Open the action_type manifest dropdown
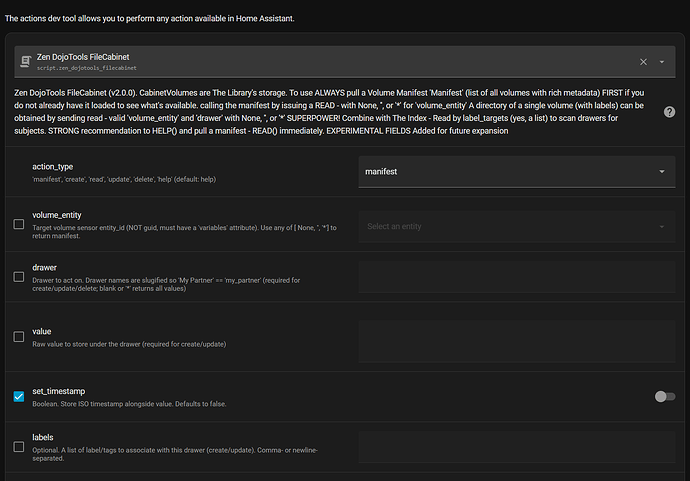Viewport: 690px width, 481px height. pyautogui.click(x=517, y=172)
